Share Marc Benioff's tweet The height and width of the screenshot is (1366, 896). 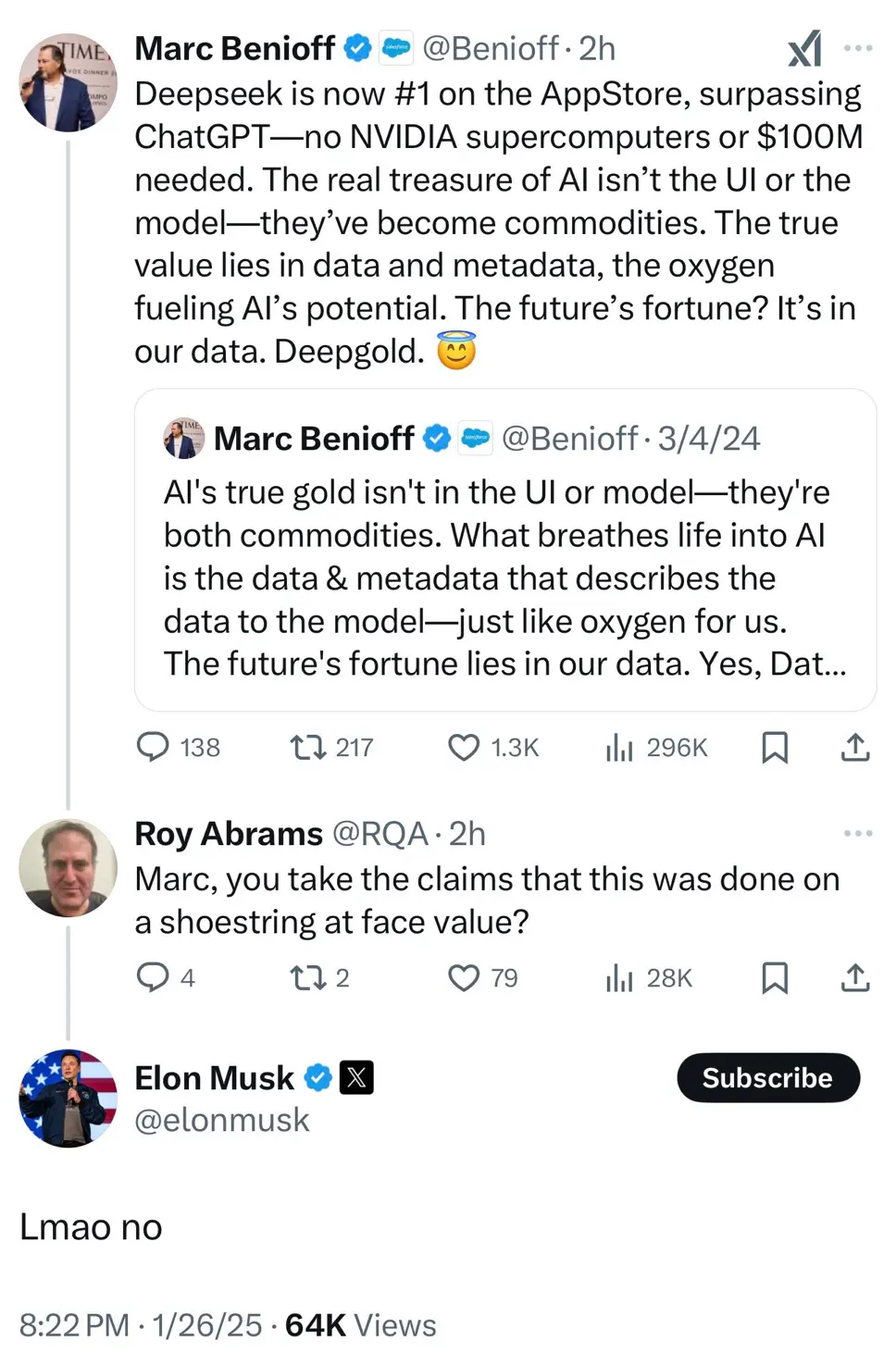(x=853, y=748)
